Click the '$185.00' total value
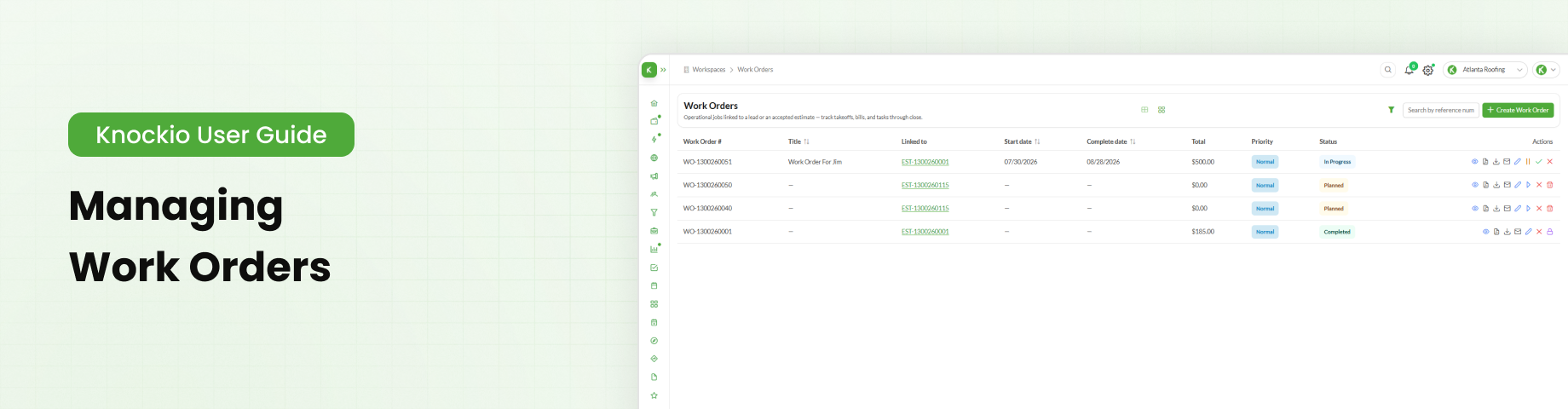Image resolution: width=1568 pixels, height=409 pixels. click(1202, 232)
